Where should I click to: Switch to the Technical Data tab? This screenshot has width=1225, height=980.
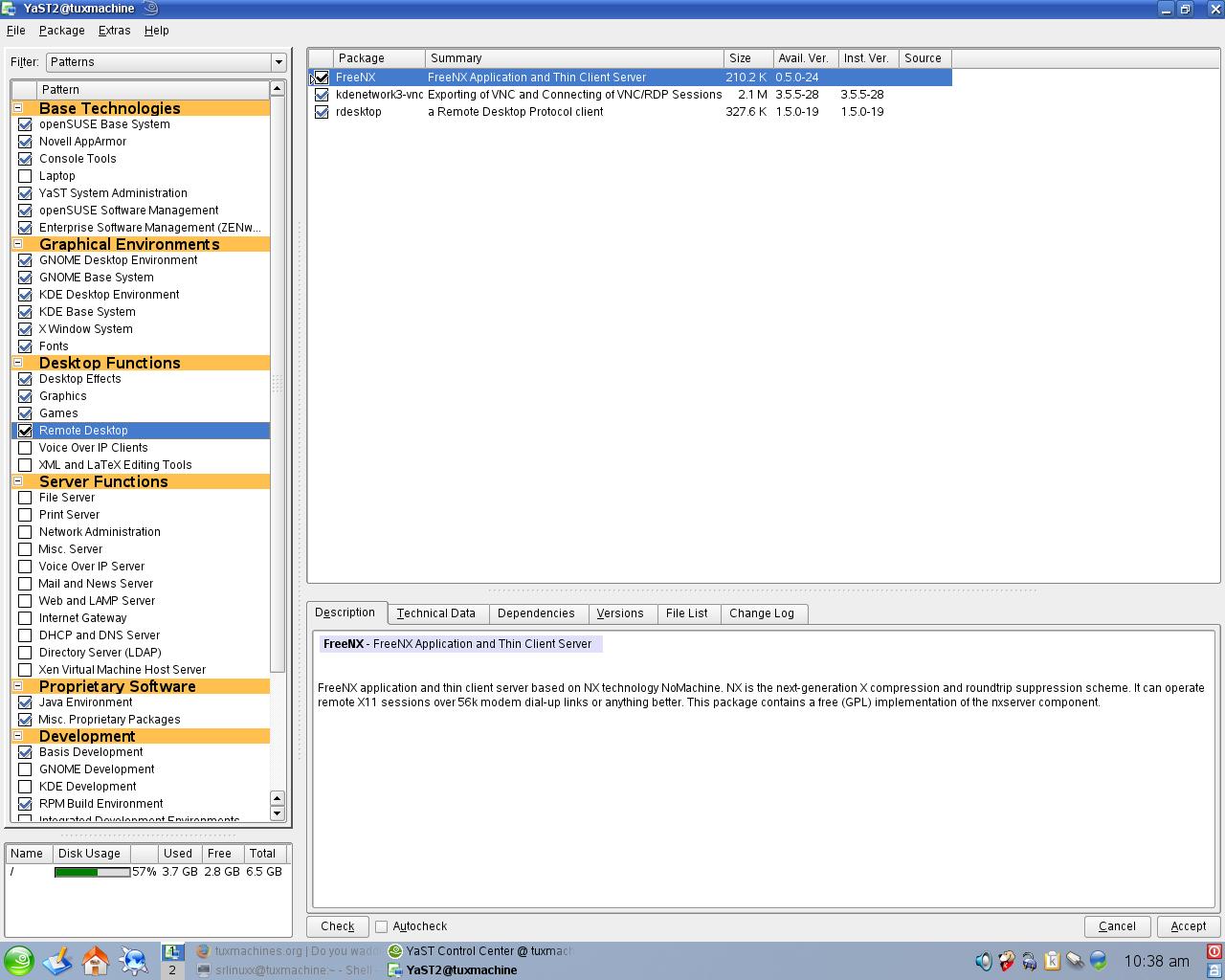436,613
